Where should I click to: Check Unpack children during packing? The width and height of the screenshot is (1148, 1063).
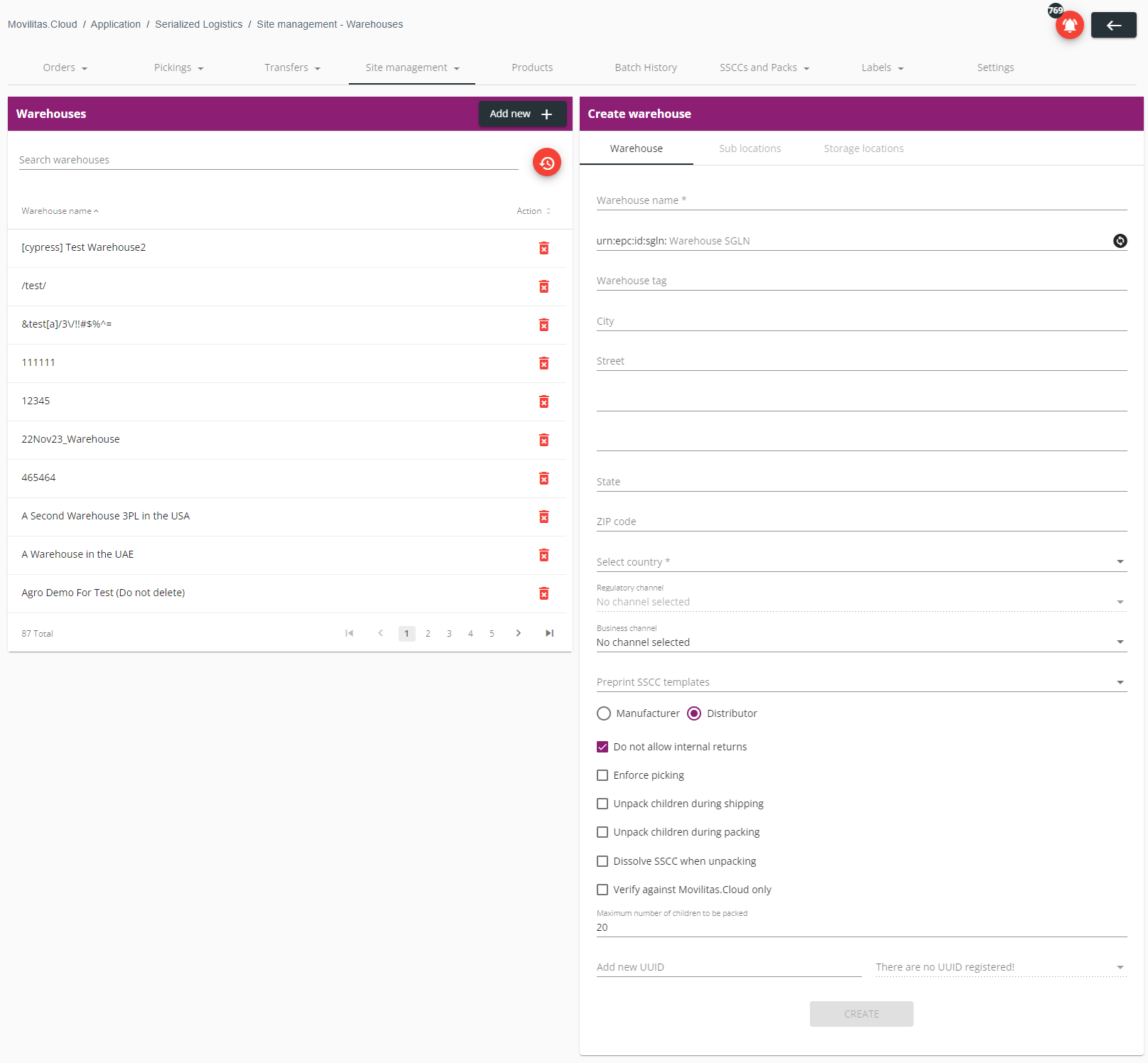602,832
